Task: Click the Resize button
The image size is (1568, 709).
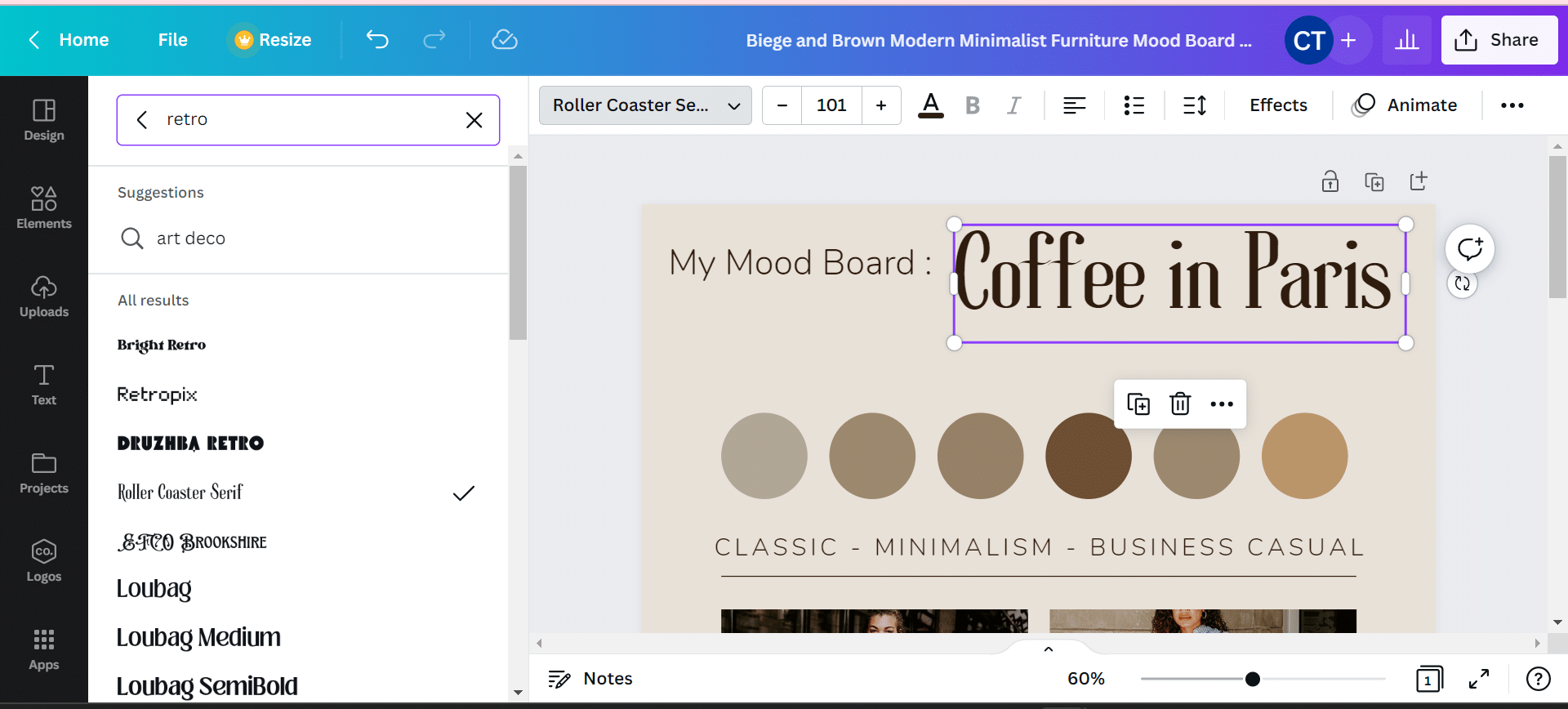Action: point(273,39)
